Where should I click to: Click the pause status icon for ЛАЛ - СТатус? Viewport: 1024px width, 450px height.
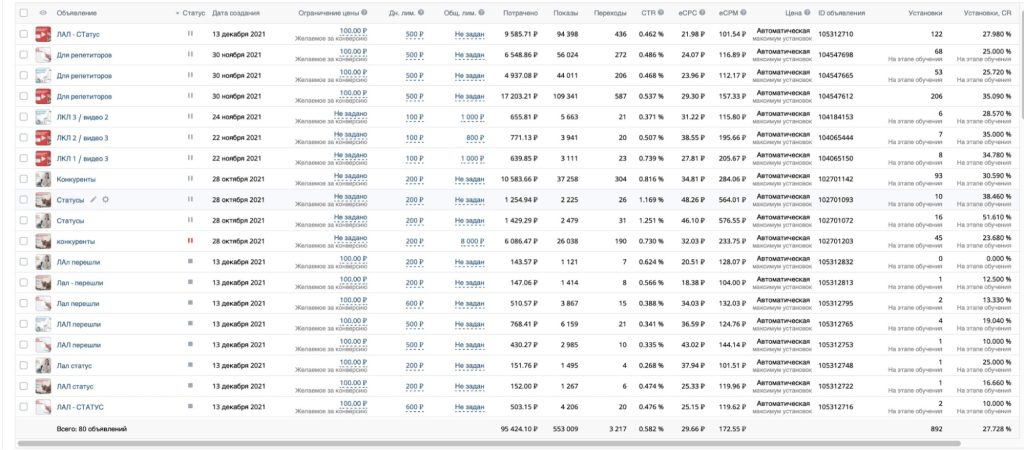[x=189, y=34]
